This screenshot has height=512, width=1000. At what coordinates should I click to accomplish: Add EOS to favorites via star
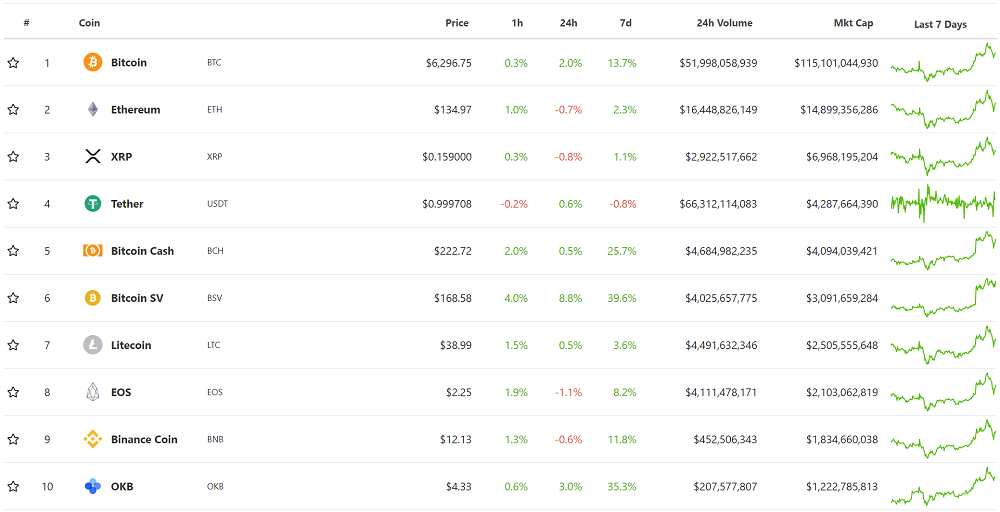(x=13, y=392)
